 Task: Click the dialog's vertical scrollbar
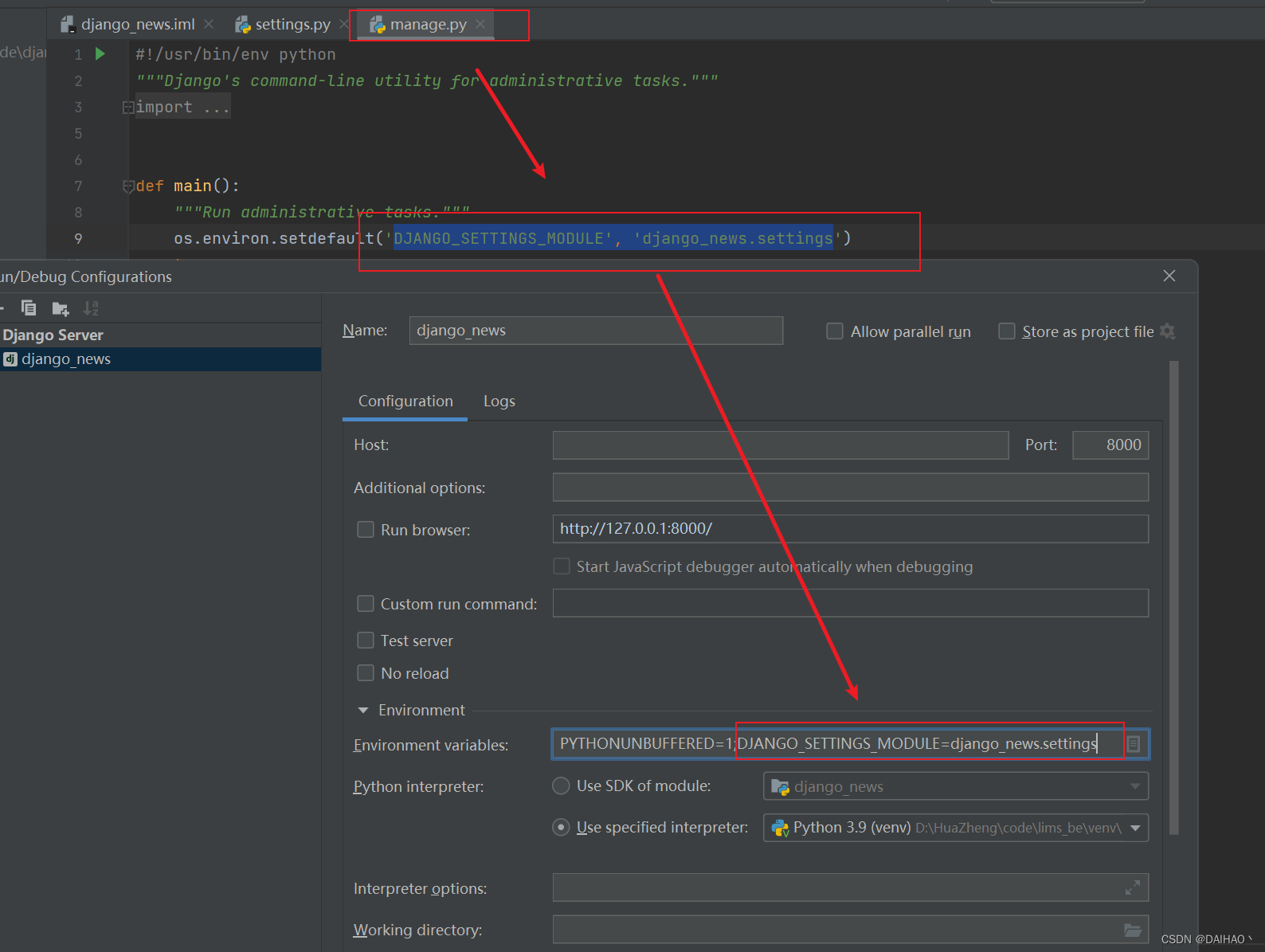[1174, 597]
